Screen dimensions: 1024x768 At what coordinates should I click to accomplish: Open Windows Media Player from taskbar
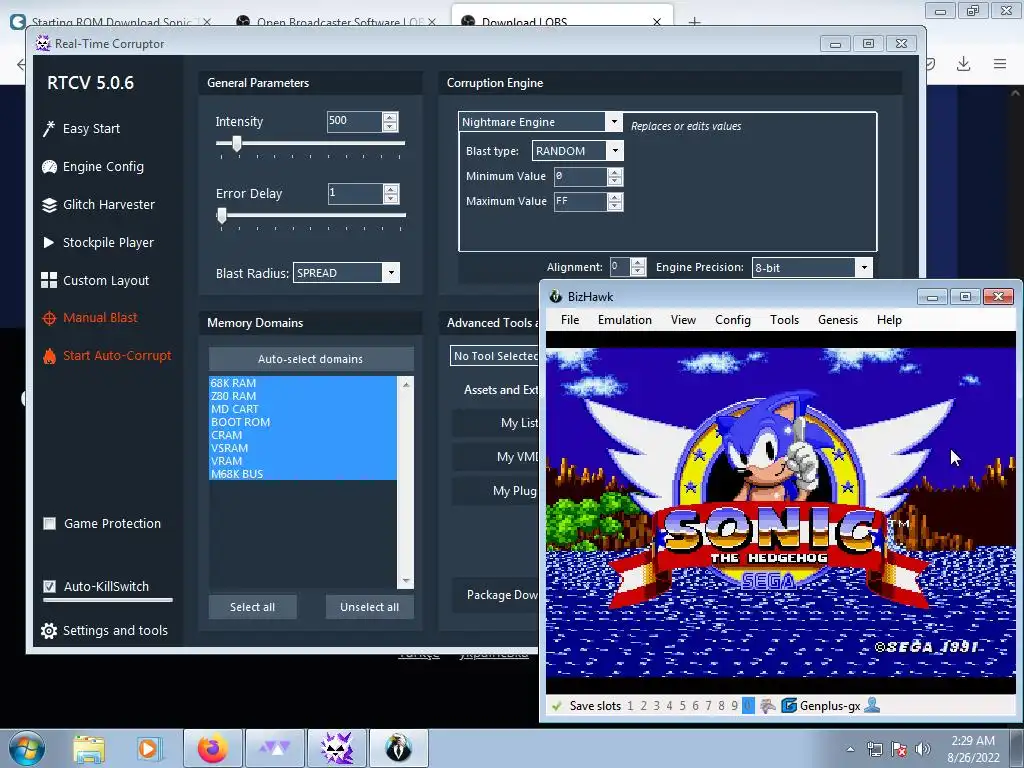[x=148, y=748]
